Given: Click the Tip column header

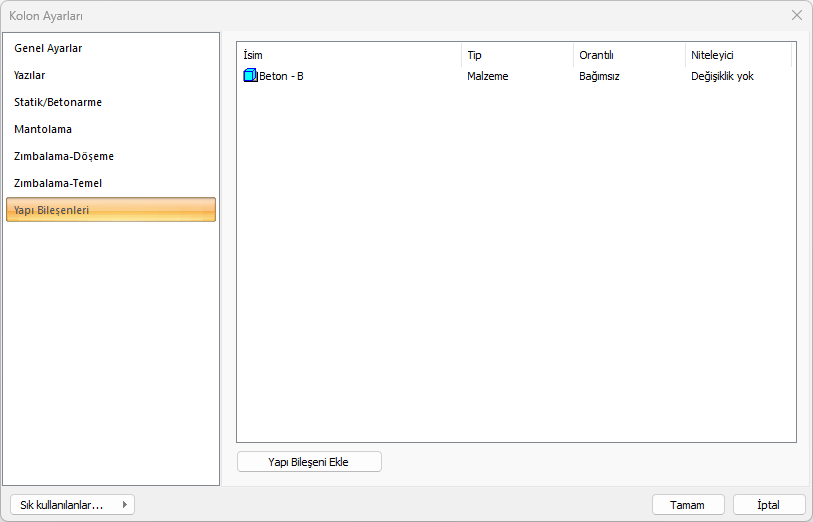Looking at the screenshot, I should pyautogui.click(x=517, y=55).
